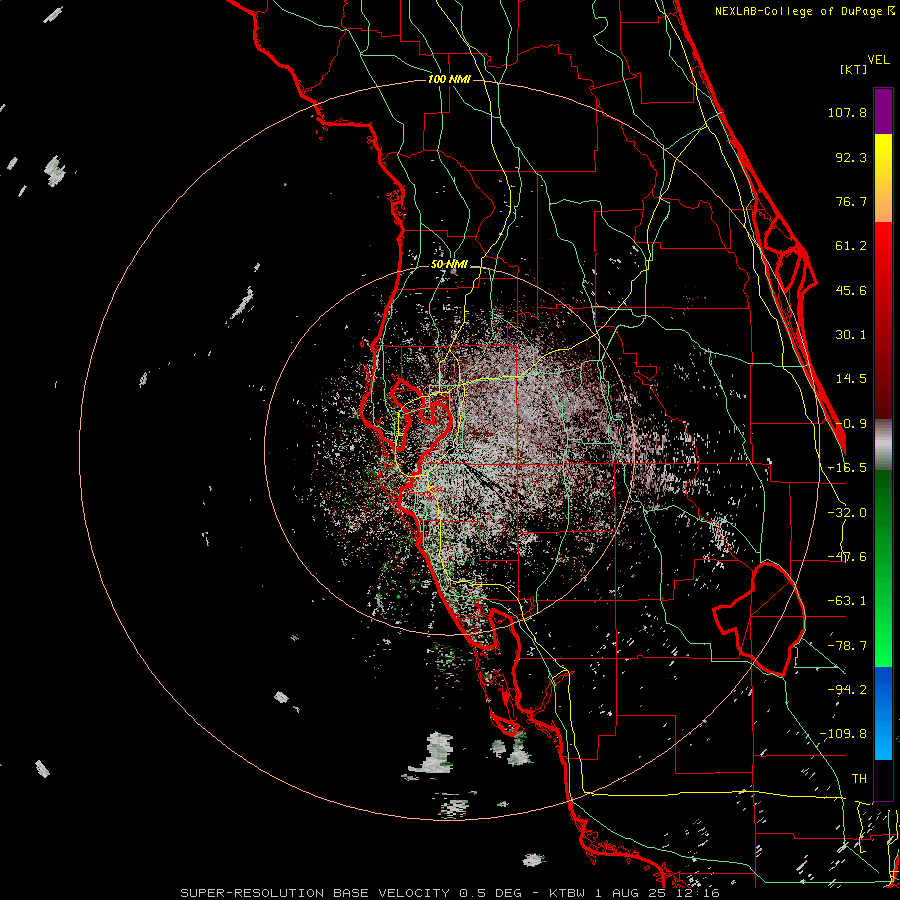900x900 pixels.
Task: Click the 14.5 legend value
Action: pos(851,379)
